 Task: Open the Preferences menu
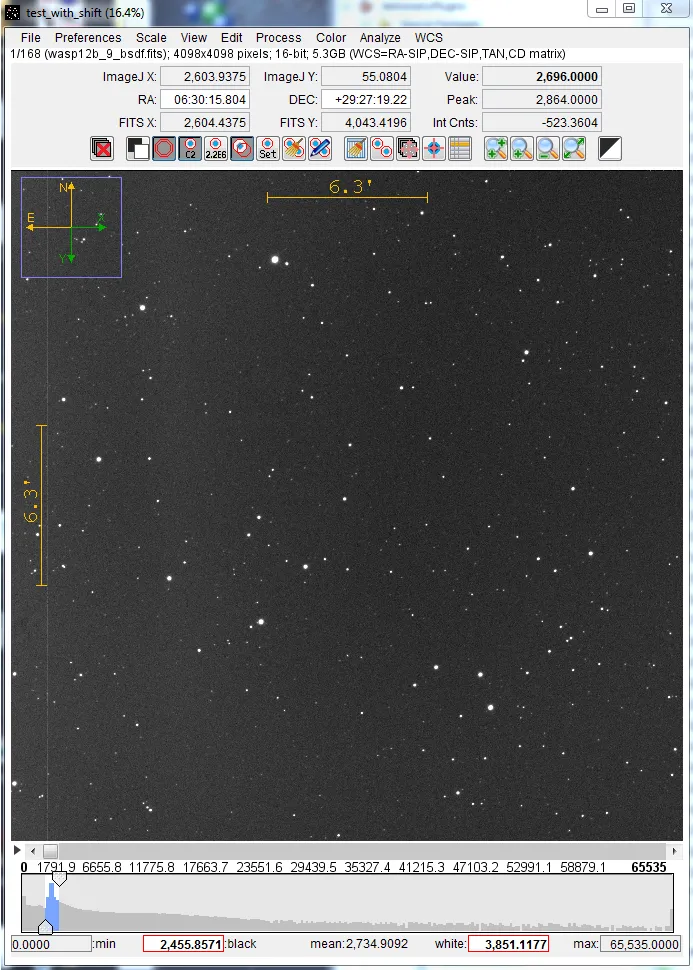88,38
